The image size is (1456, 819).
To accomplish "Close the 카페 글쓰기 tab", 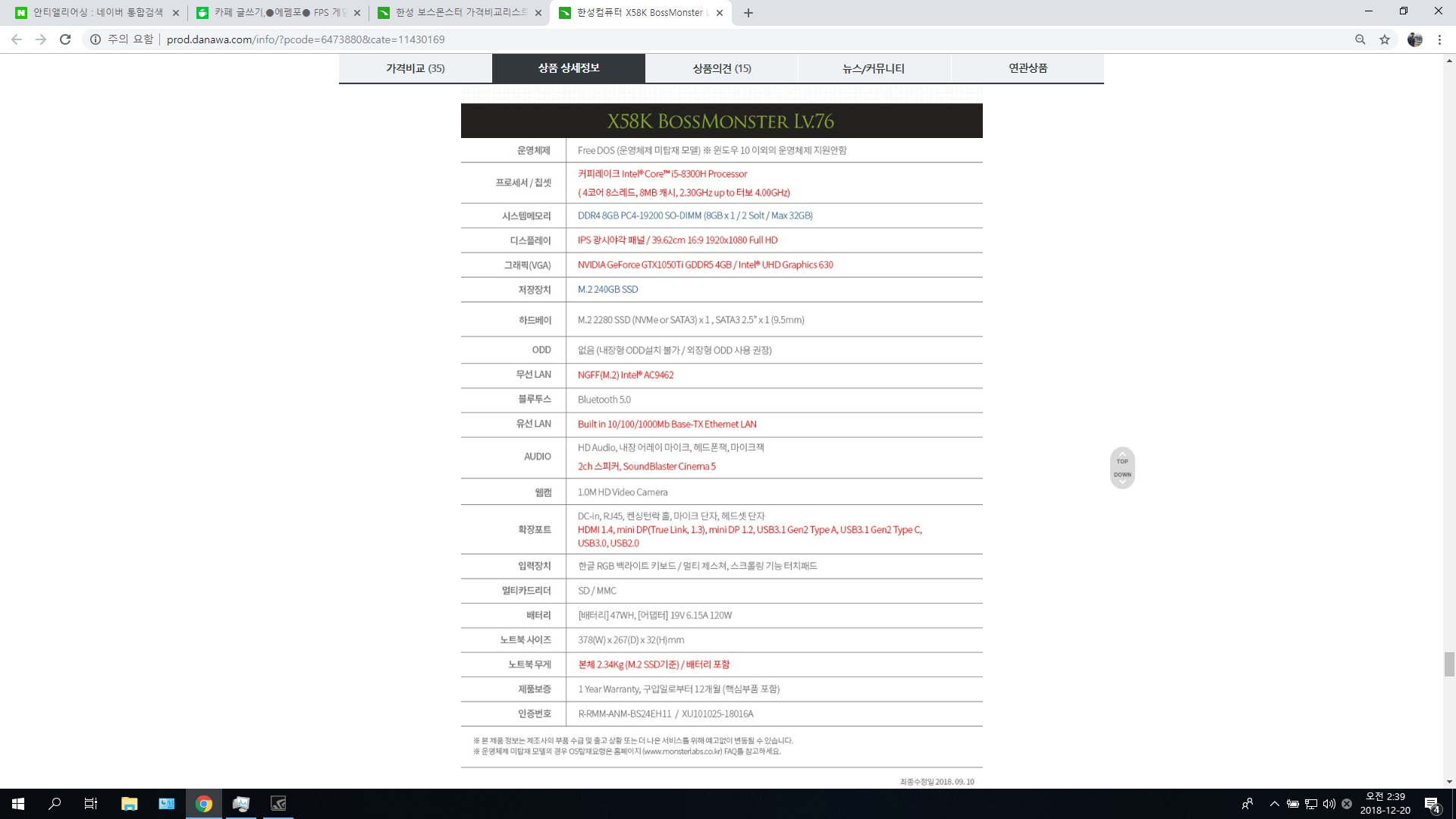I will click(357, 13).
